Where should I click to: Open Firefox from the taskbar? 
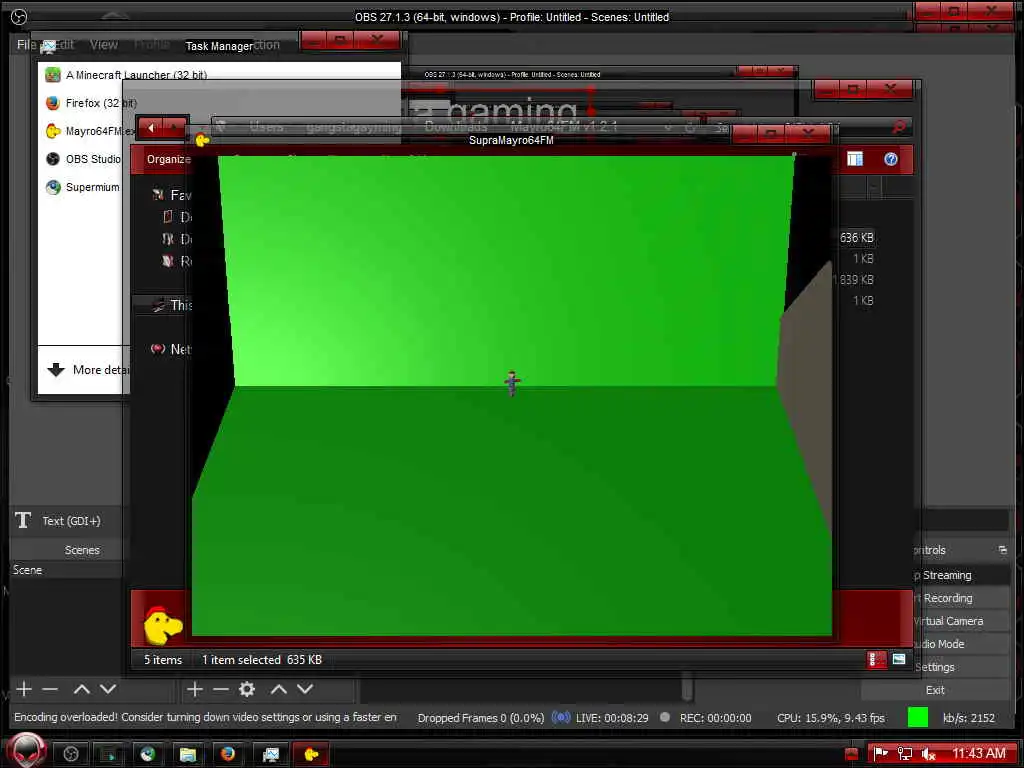(228, 754)
